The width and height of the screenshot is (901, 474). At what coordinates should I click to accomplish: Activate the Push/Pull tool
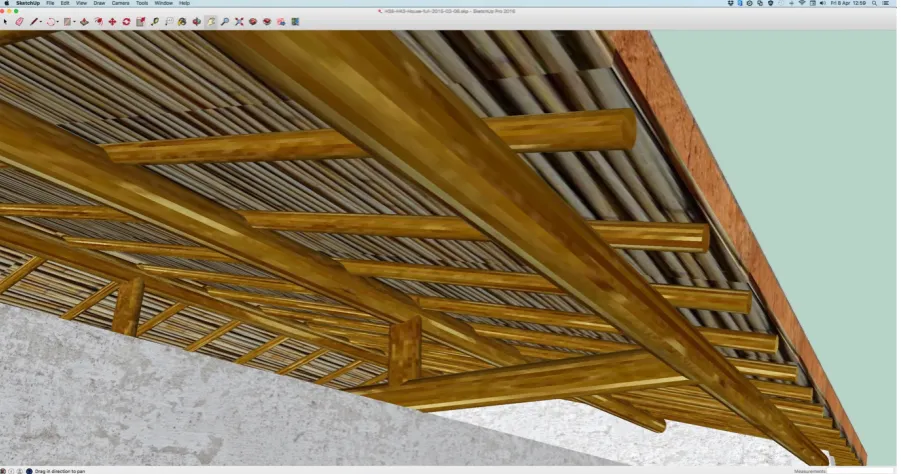click(x=84, y=22)
